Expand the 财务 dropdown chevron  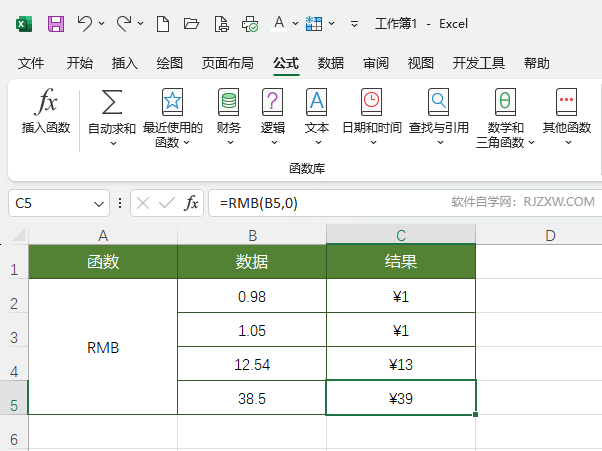click(x=230, y=143)
